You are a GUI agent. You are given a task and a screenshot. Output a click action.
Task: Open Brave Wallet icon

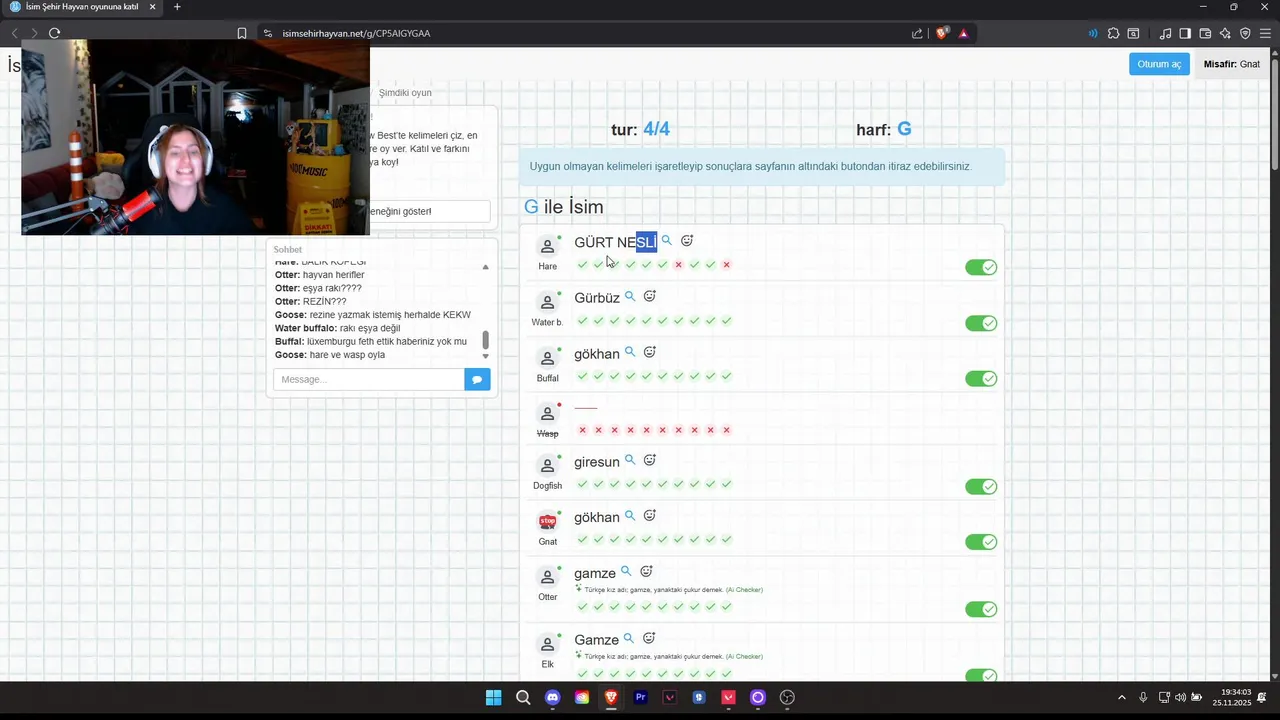point(1205,33)
